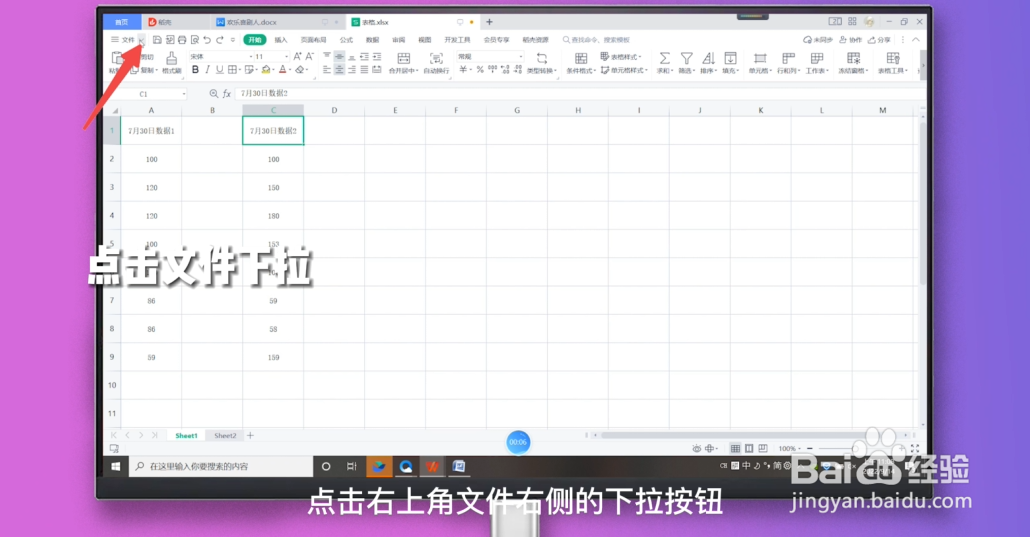Click the Windows taskbar search box
1030x537 pixels.
(221, 467)
